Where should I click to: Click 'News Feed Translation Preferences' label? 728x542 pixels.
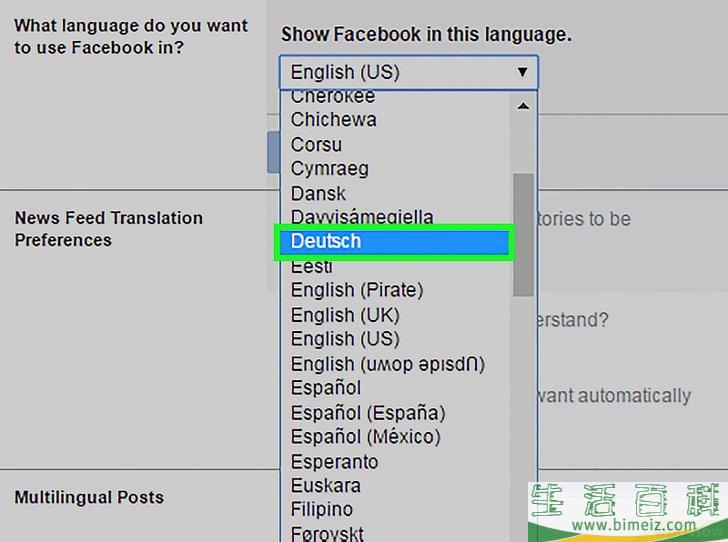109,229
